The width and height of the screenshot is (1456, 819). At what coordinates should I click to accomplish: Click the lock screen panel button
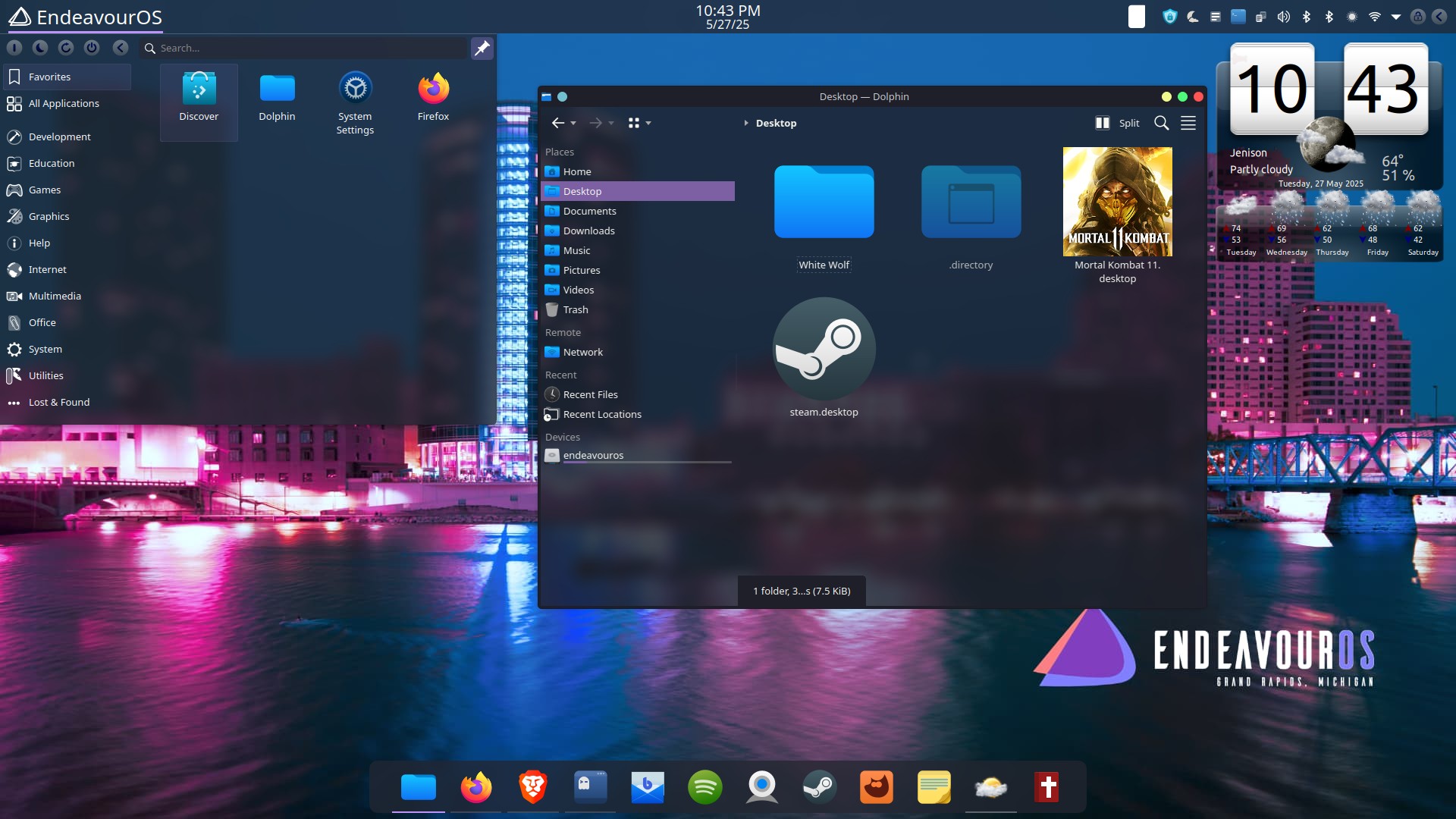[1418, 17]
